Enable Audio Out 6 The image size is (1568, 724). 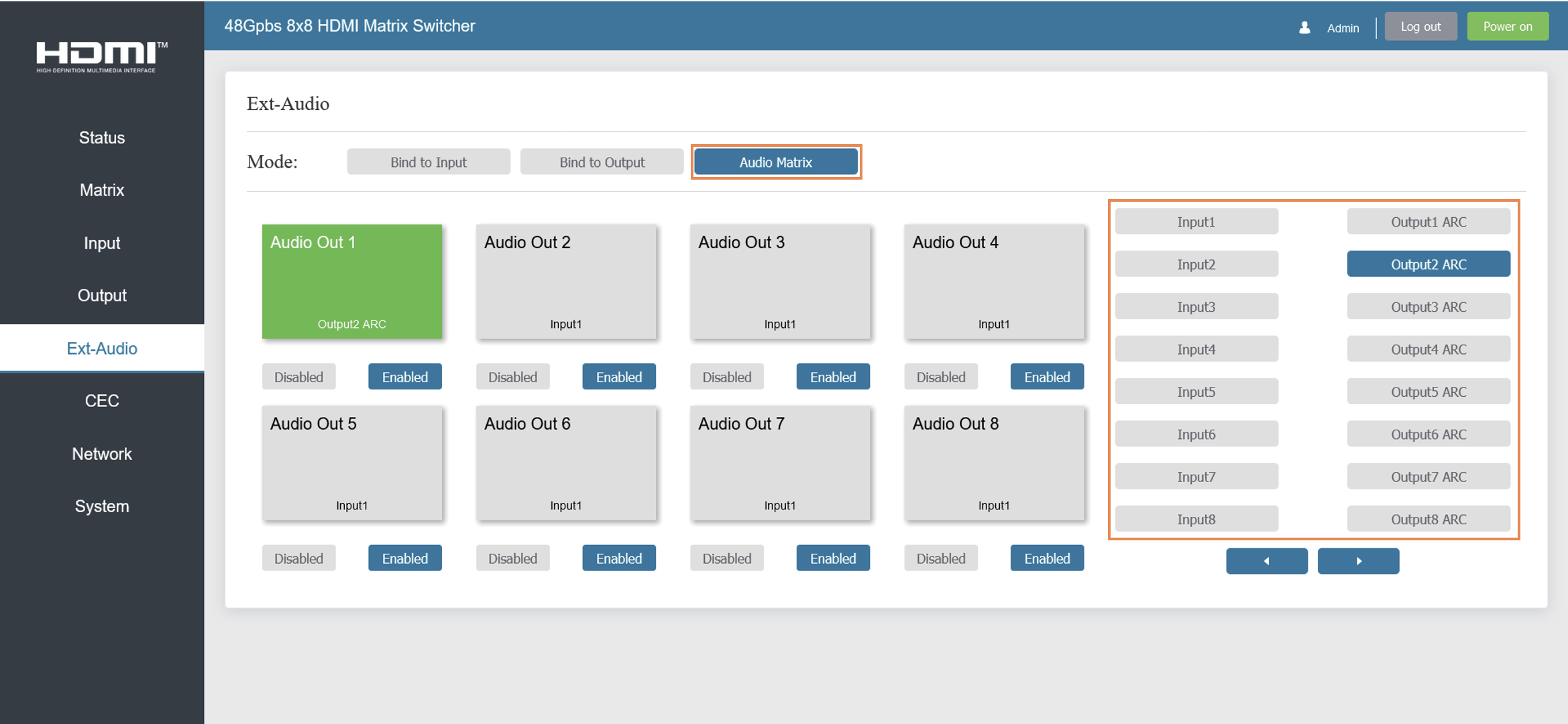619,558
